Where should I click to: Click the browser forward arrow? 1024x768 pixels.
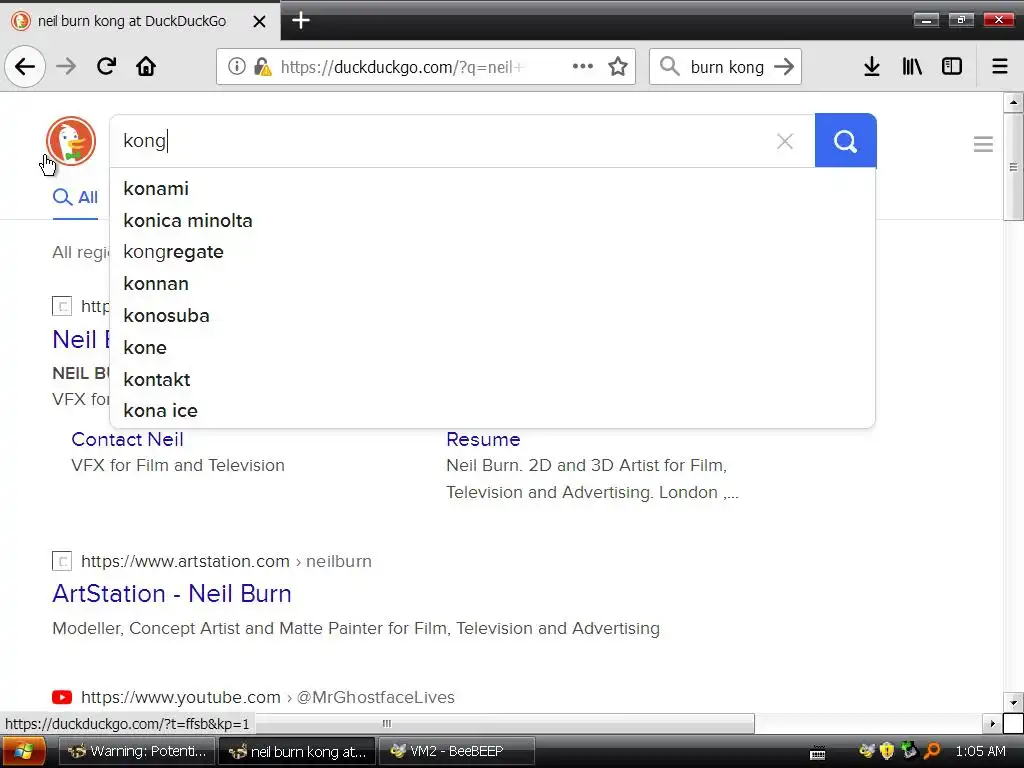pos(66,66)
